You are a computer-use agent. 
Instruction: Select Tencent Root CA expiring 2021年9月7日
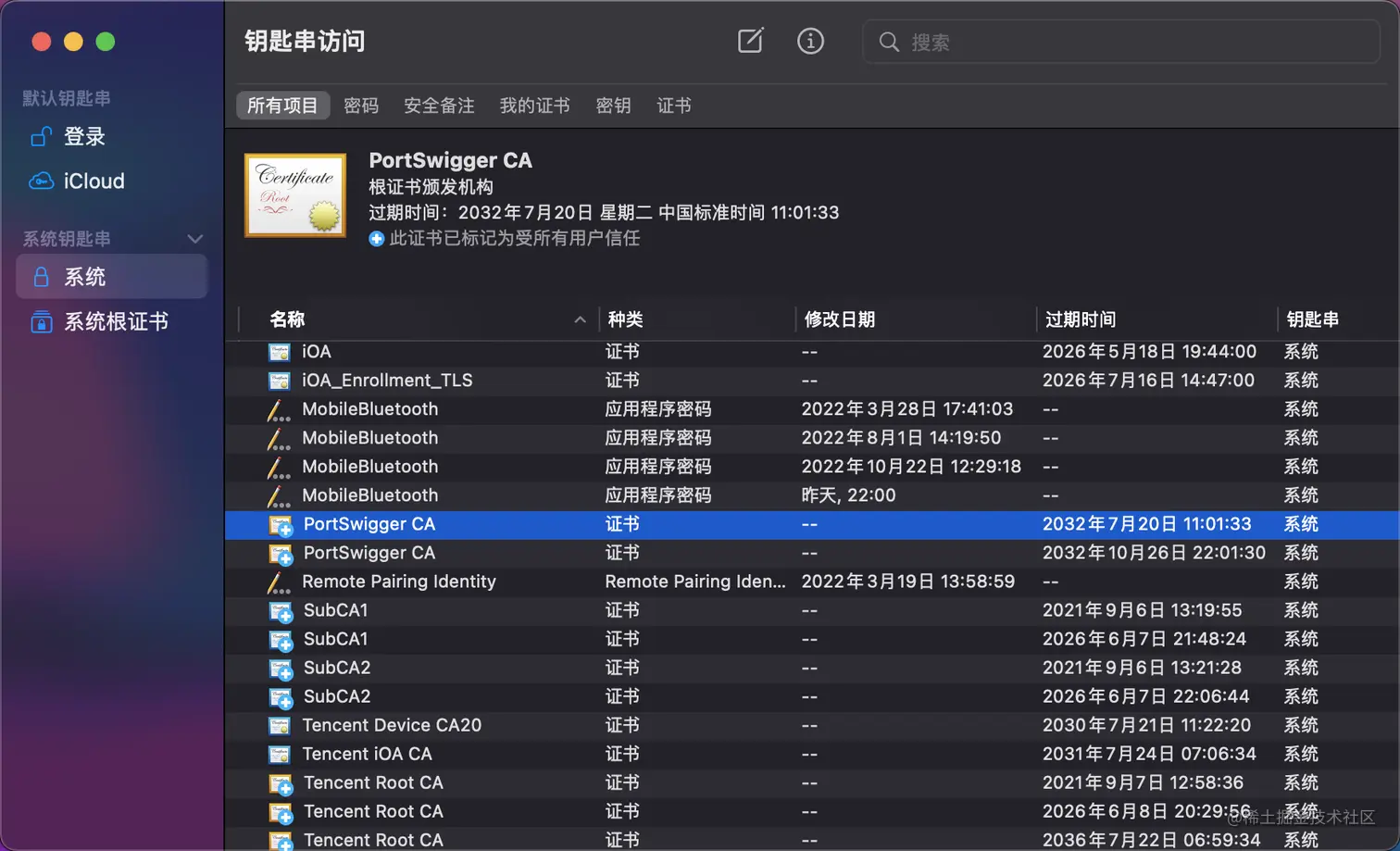coord(812,783)
